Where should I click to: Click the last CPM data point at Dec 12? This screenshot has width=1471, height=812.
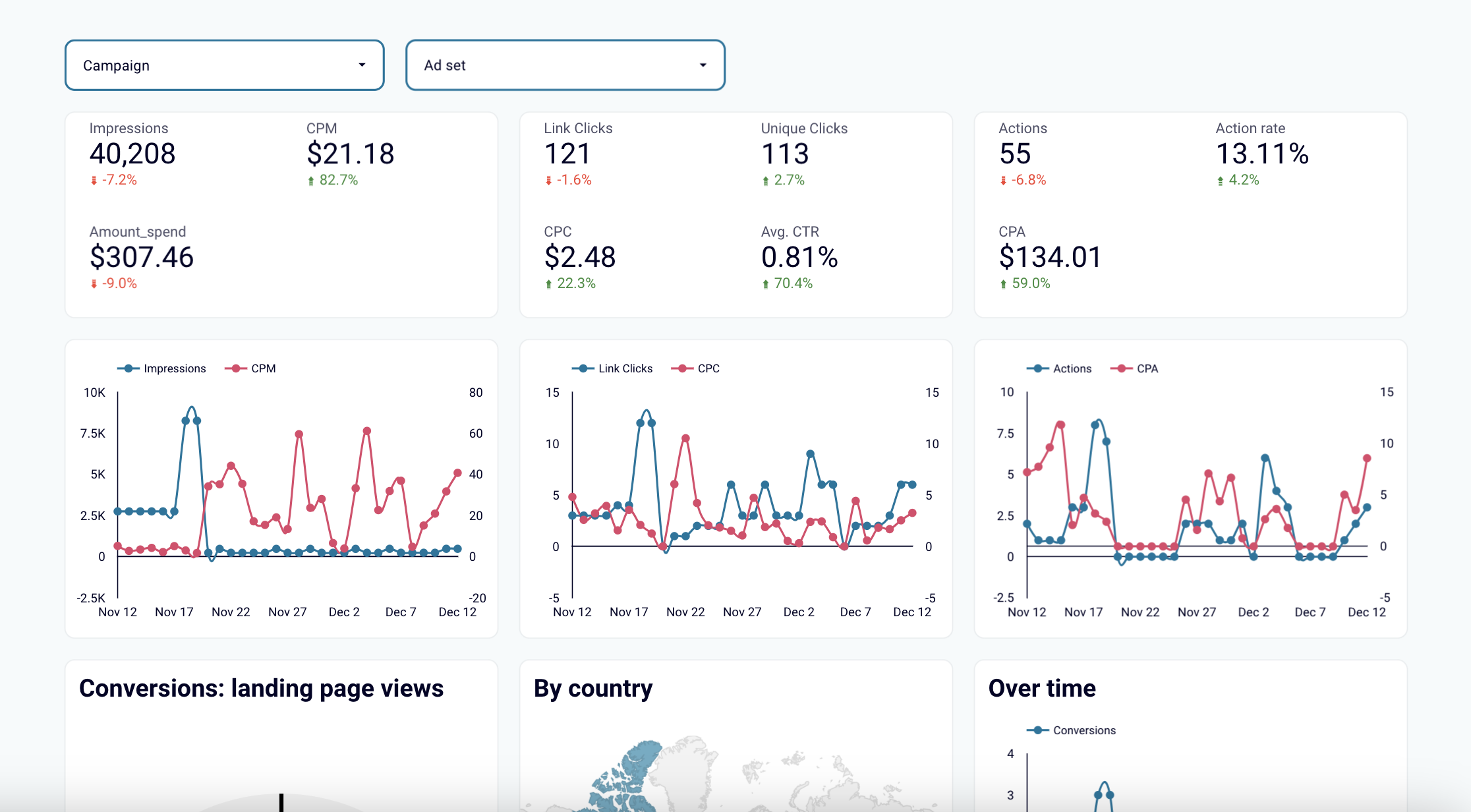457,473
